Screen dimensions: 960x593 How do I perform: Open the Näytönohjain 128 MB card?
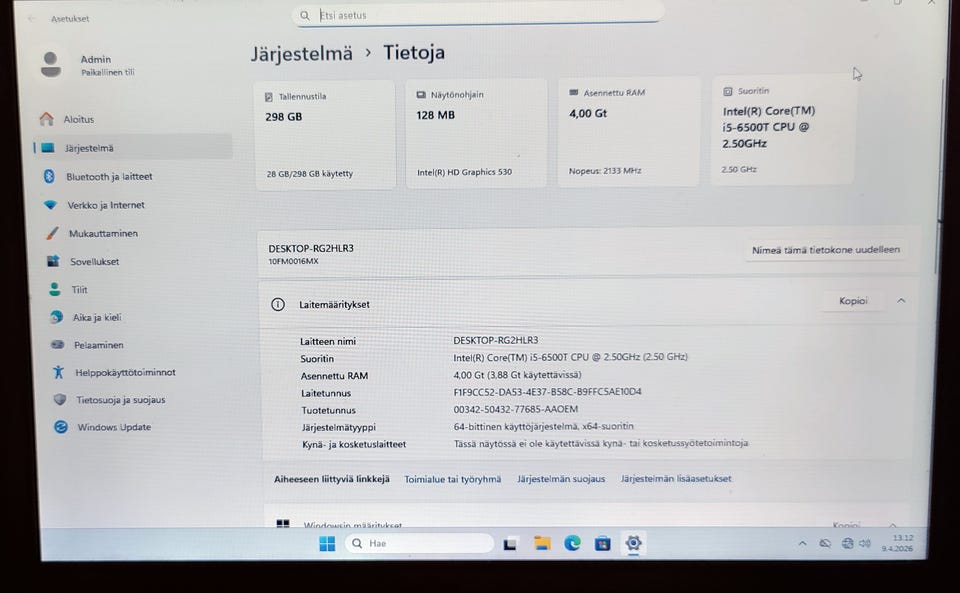tap(476, 133)
